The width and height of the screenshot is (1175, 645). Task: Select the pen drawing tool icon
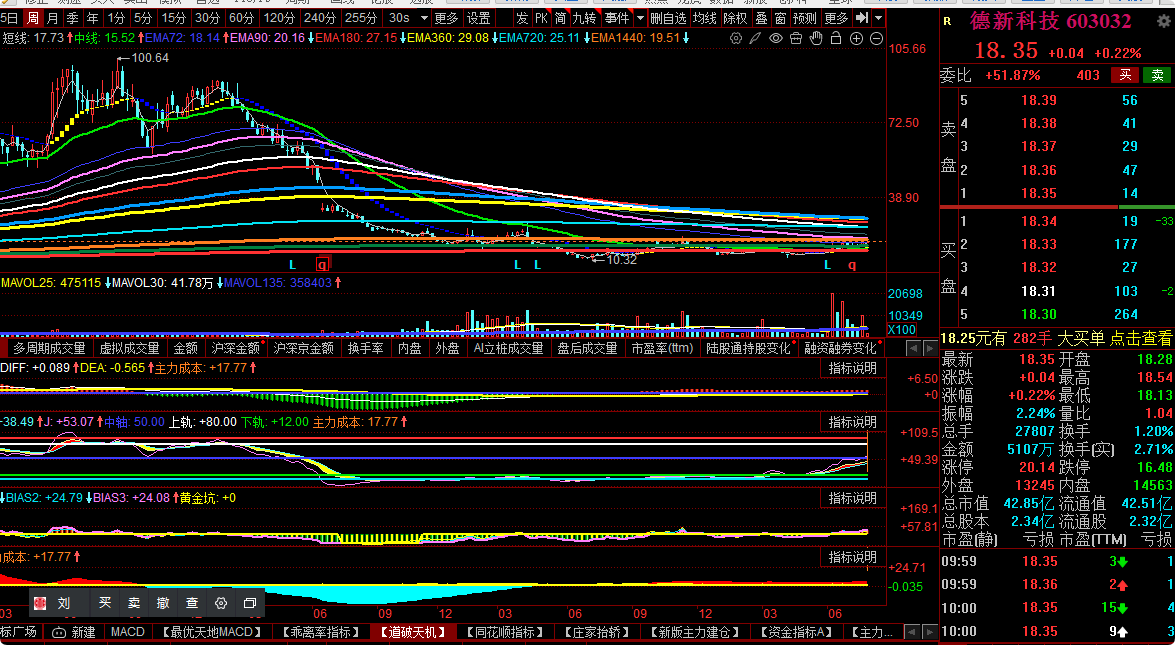tap(756, 37)
